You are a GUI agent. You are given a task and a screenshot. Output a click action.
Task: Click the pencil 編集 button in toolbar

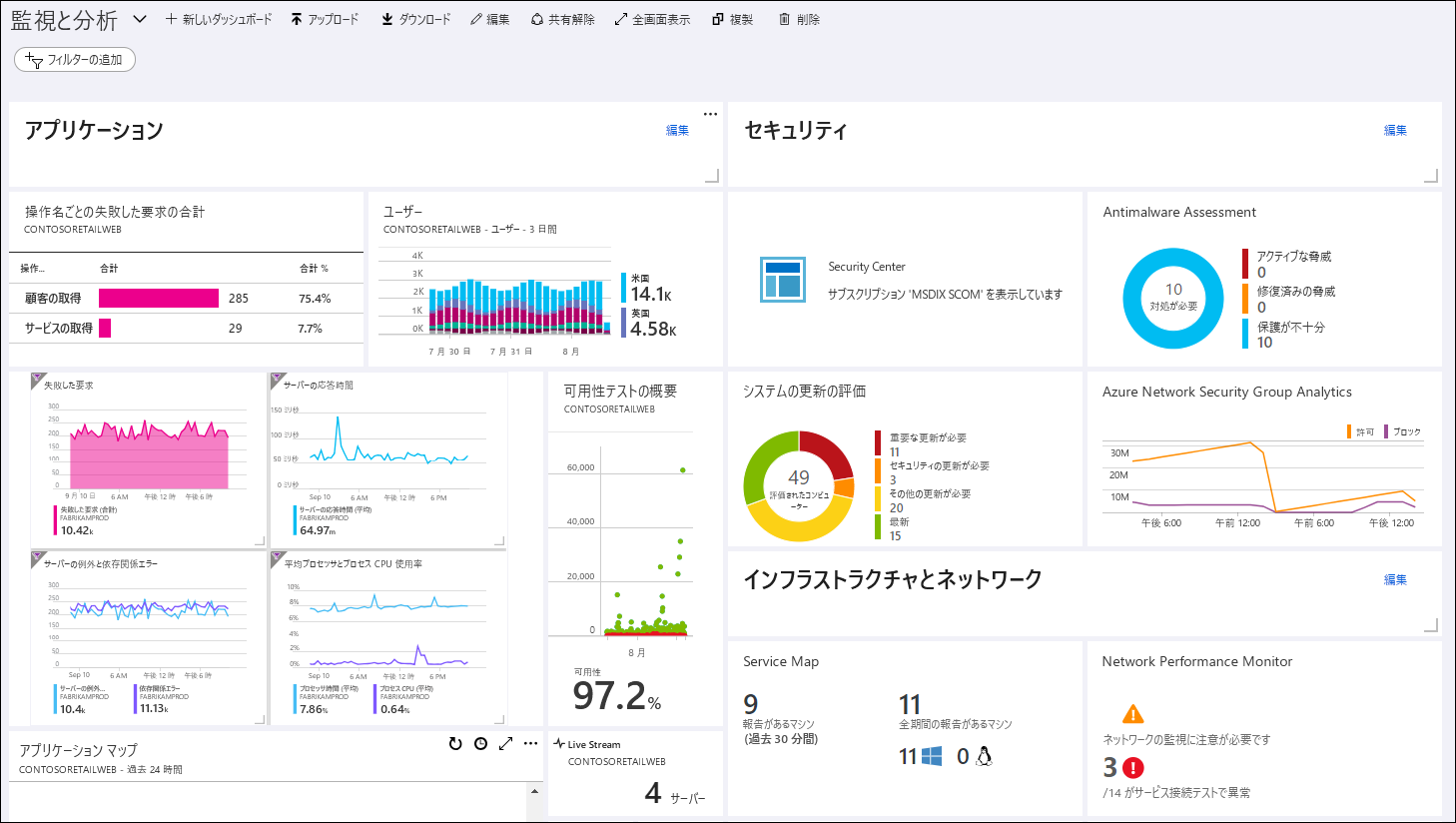pos(490,19)
